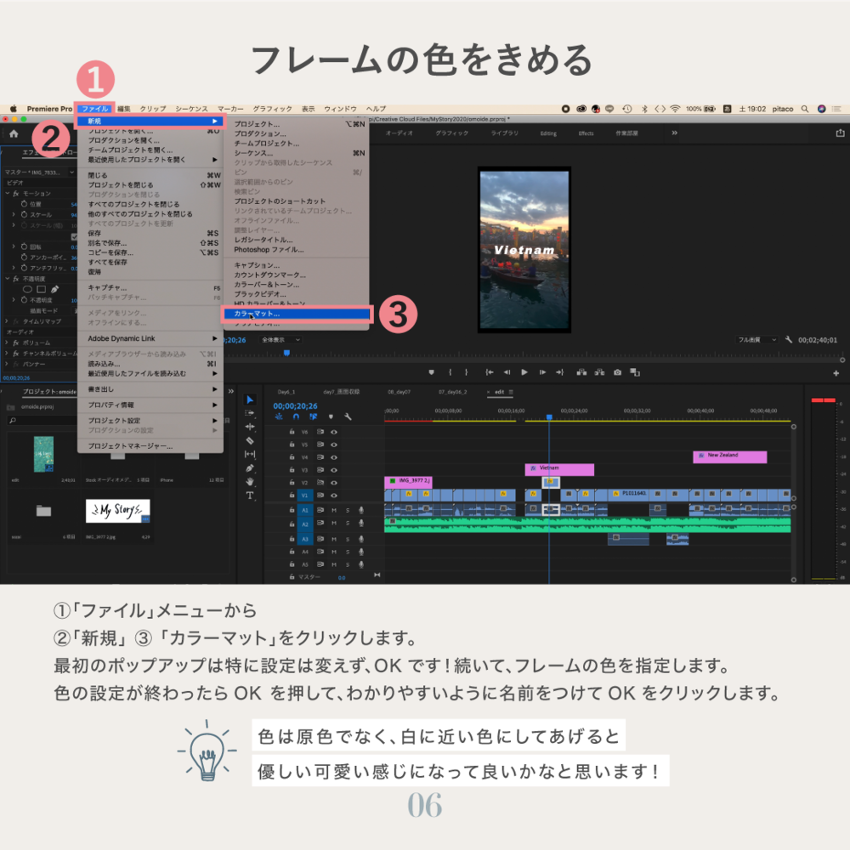This screenshot has width=850, height=850.
Task: Click Go to In point button
Action: pos(490,372)
